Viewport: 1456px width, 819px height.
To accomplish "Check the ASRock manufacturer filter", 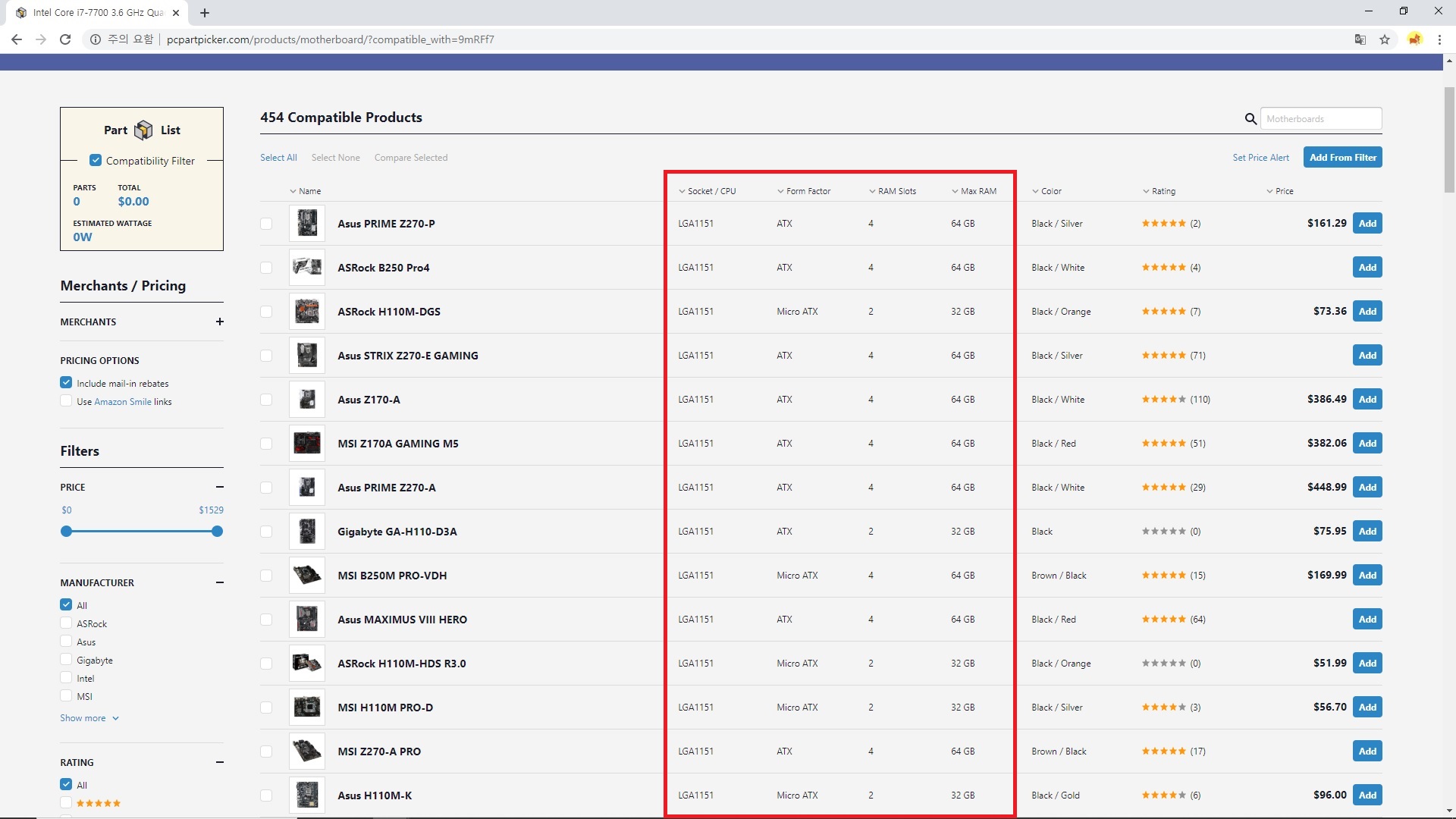I will (x=66, y=623).
